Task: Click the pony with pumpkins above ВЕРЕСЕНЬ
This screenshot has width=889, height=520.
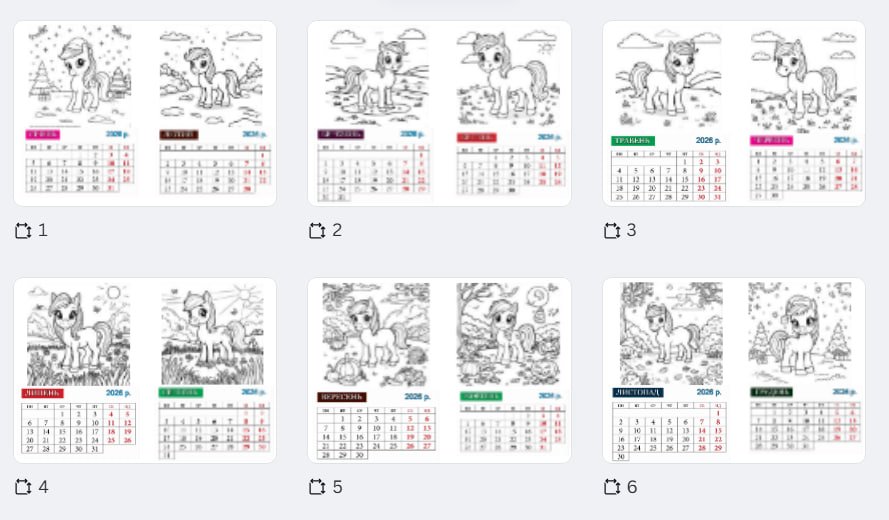Action: [376, 335]
